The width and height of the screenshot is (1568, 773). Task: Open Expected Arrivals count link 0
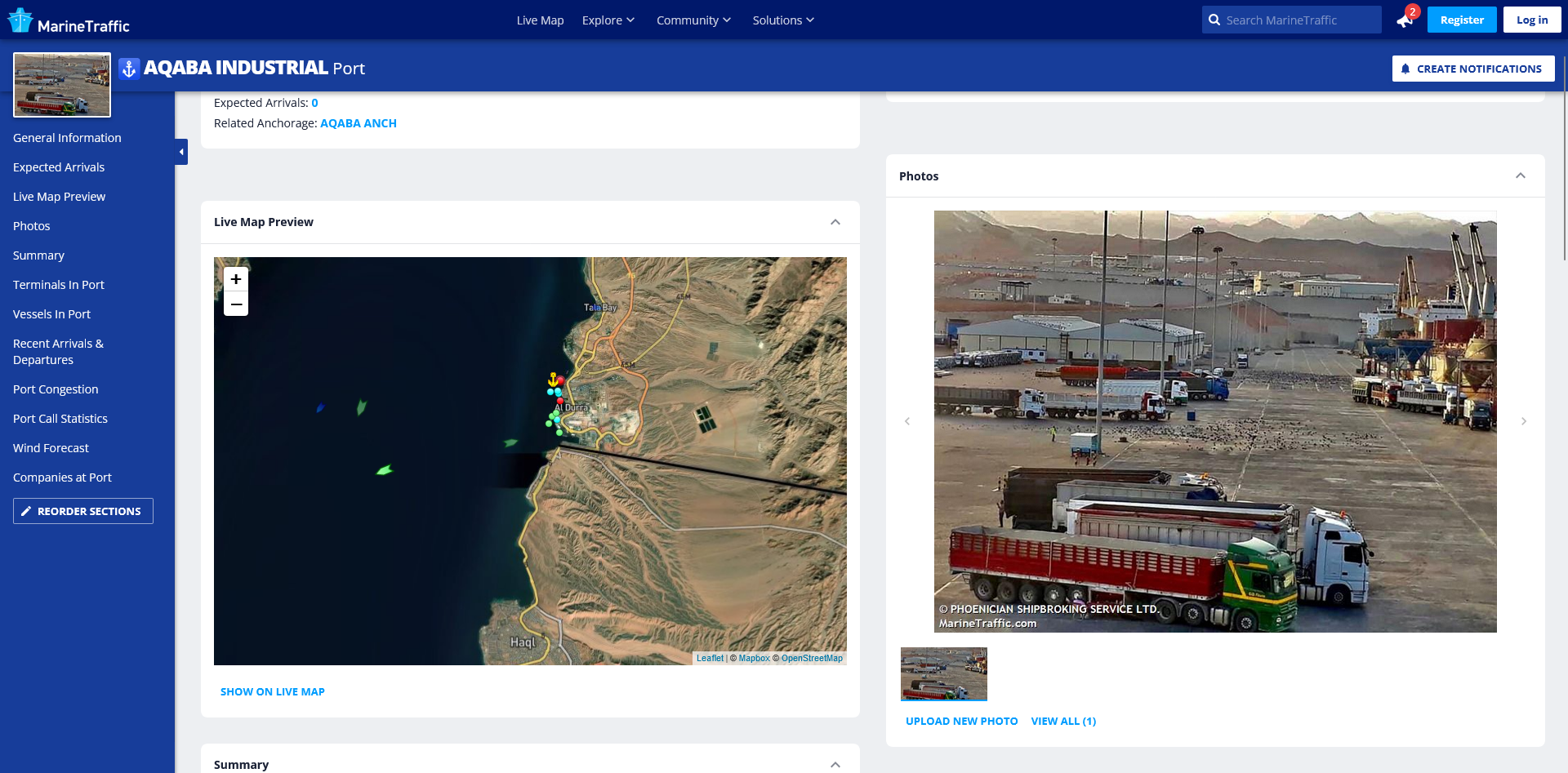pyautogui.click(x=314, y=103)
